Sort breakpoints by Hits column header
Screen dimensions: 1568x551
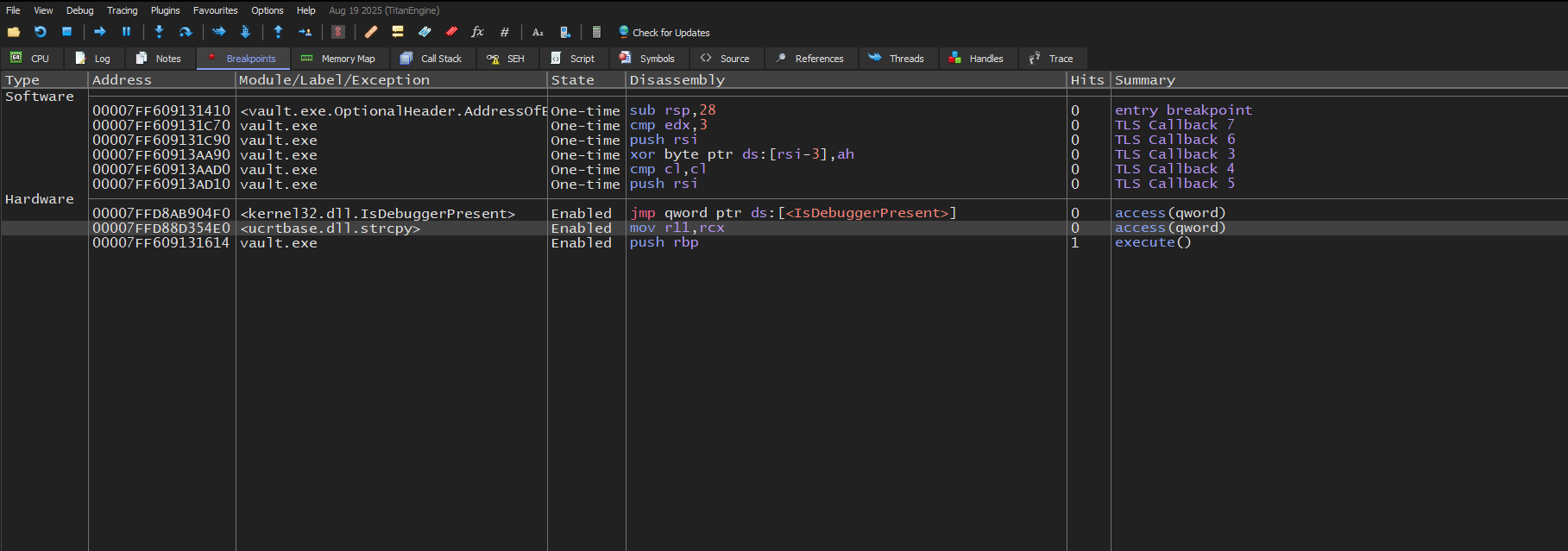(x=1088, y=80)
